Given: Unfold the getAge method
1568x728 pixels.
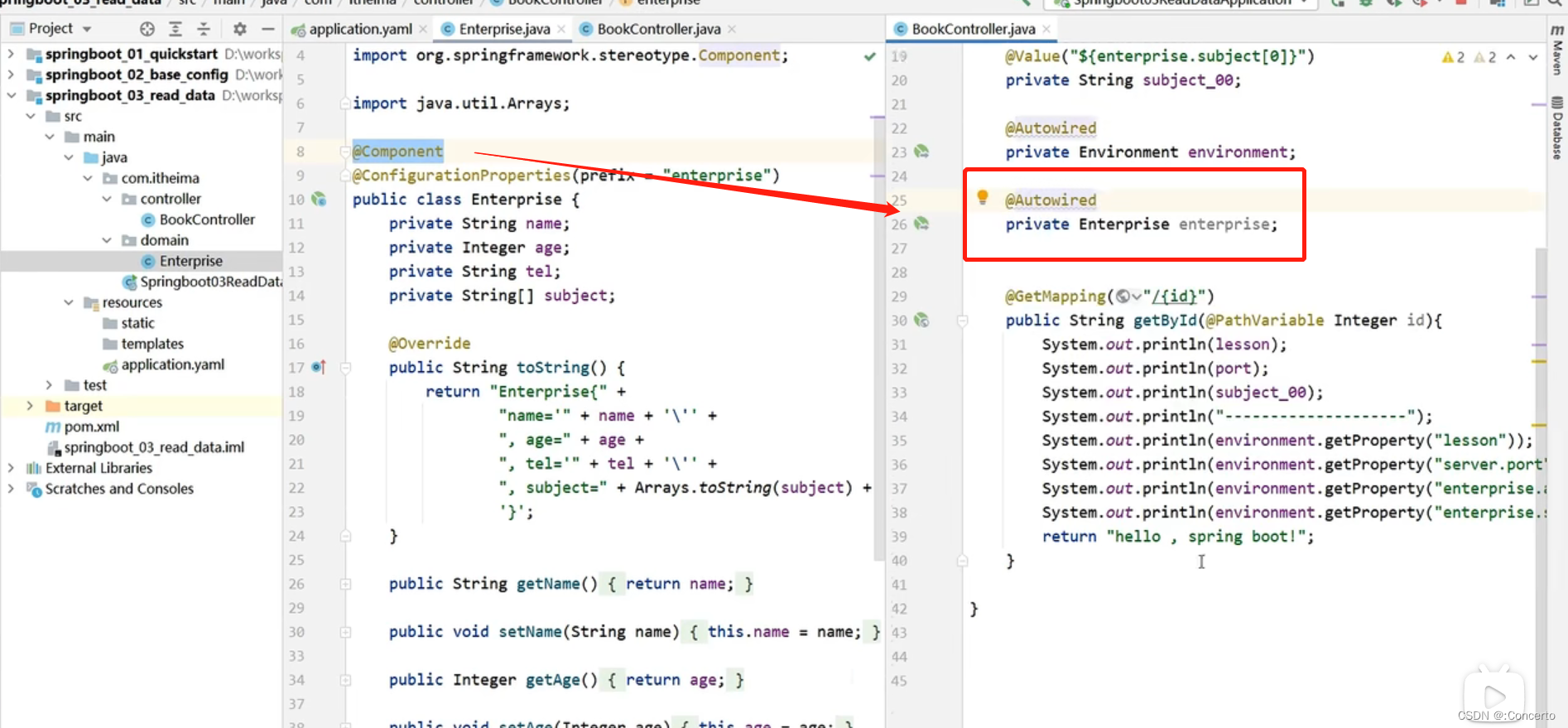Looking at the screenshot, I should (345, 680).
